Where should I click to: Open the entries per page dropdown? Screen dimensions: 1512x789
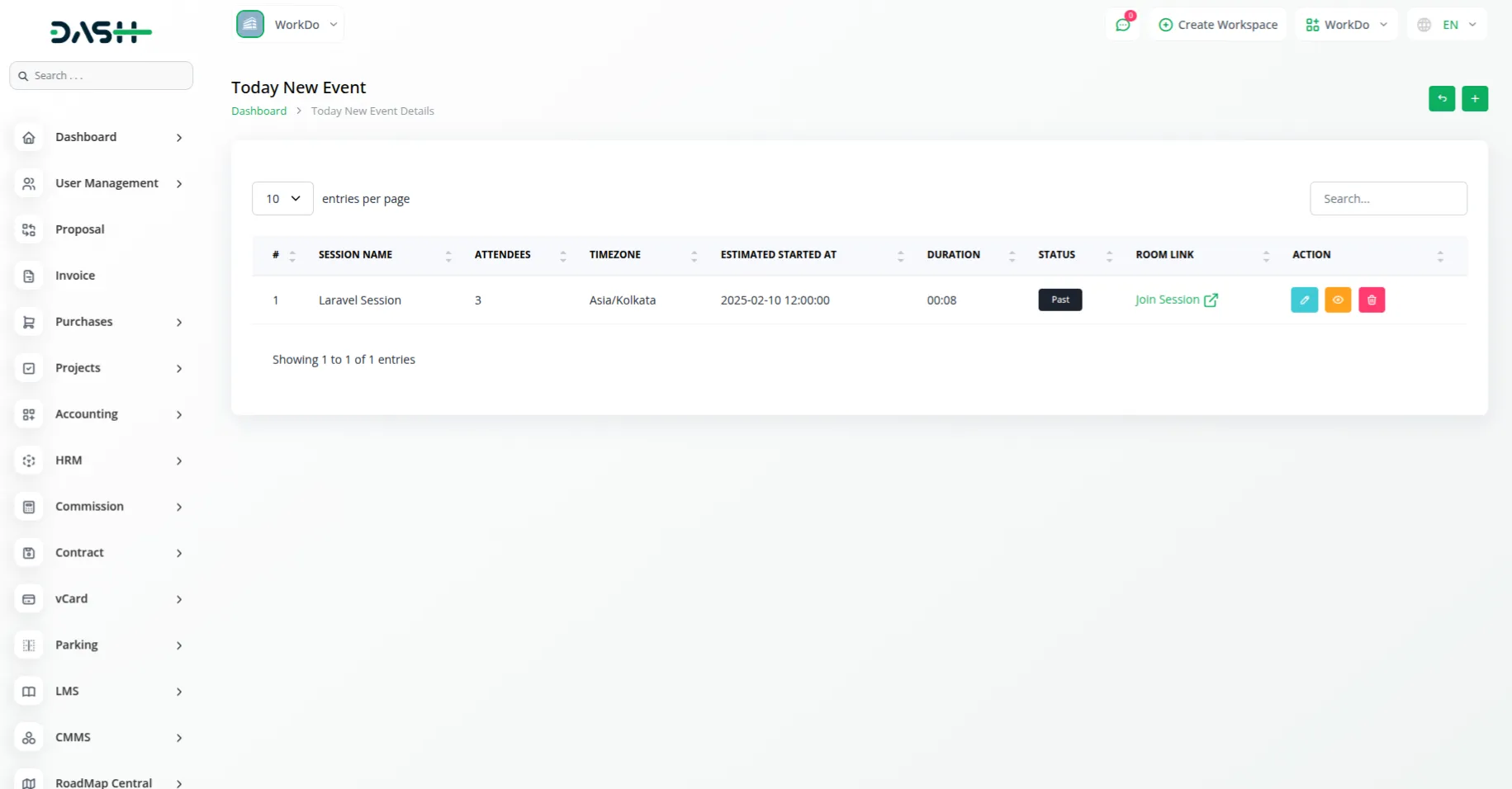(282, 199)
